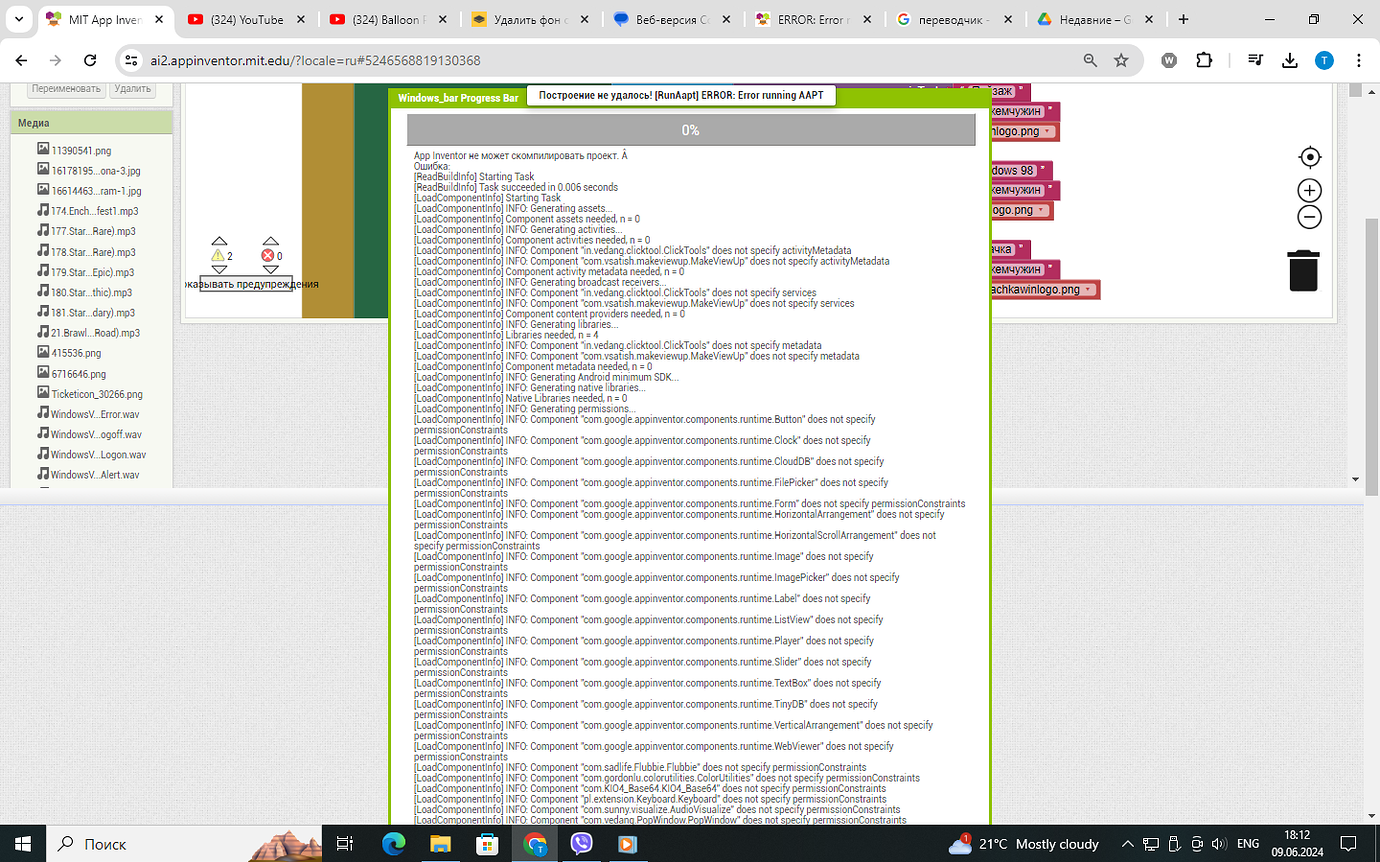Click the yellow warnings counter triangle

click(218, 255)
